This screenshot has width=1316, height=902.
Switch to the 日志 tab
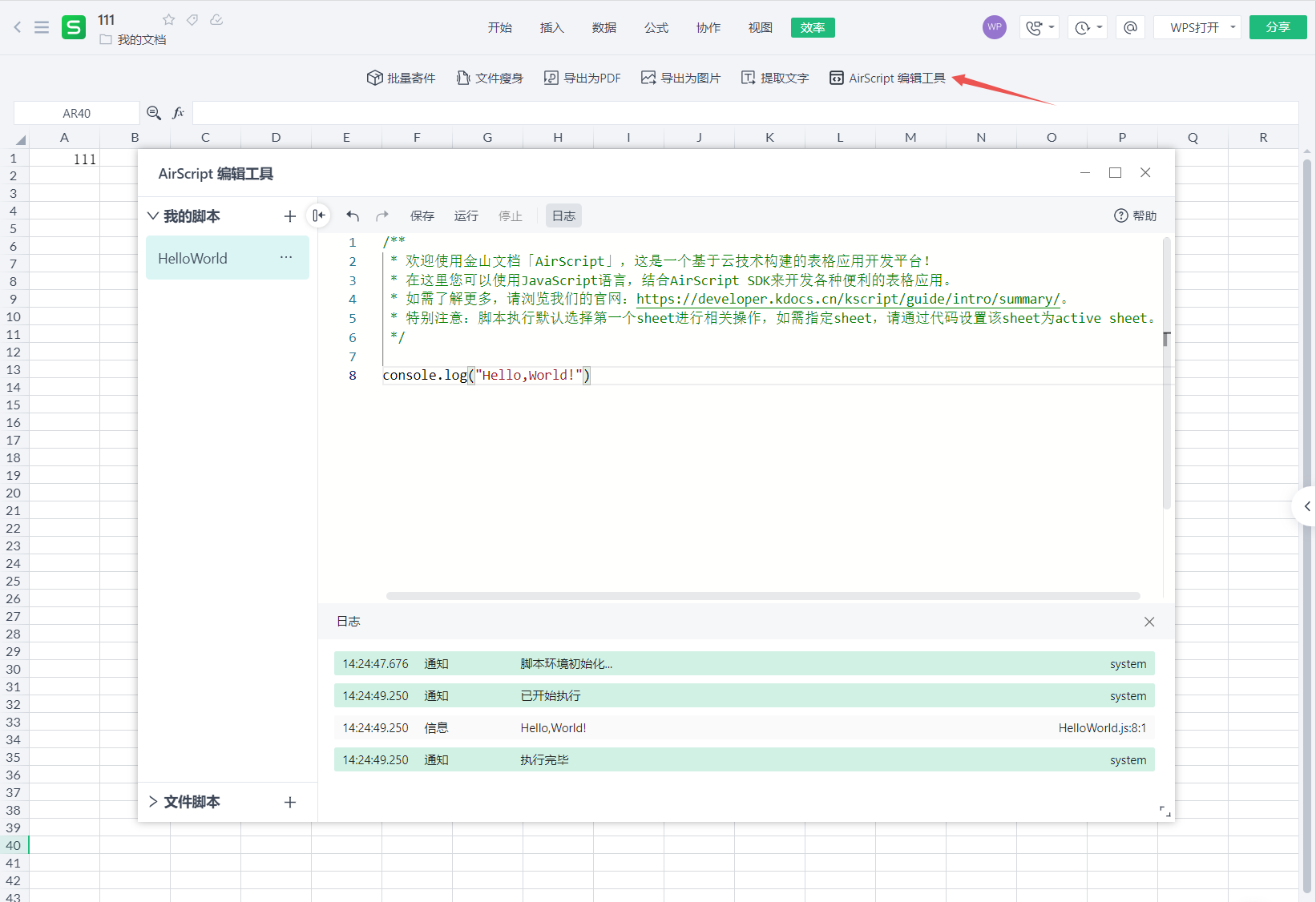[x=563, y=215]
